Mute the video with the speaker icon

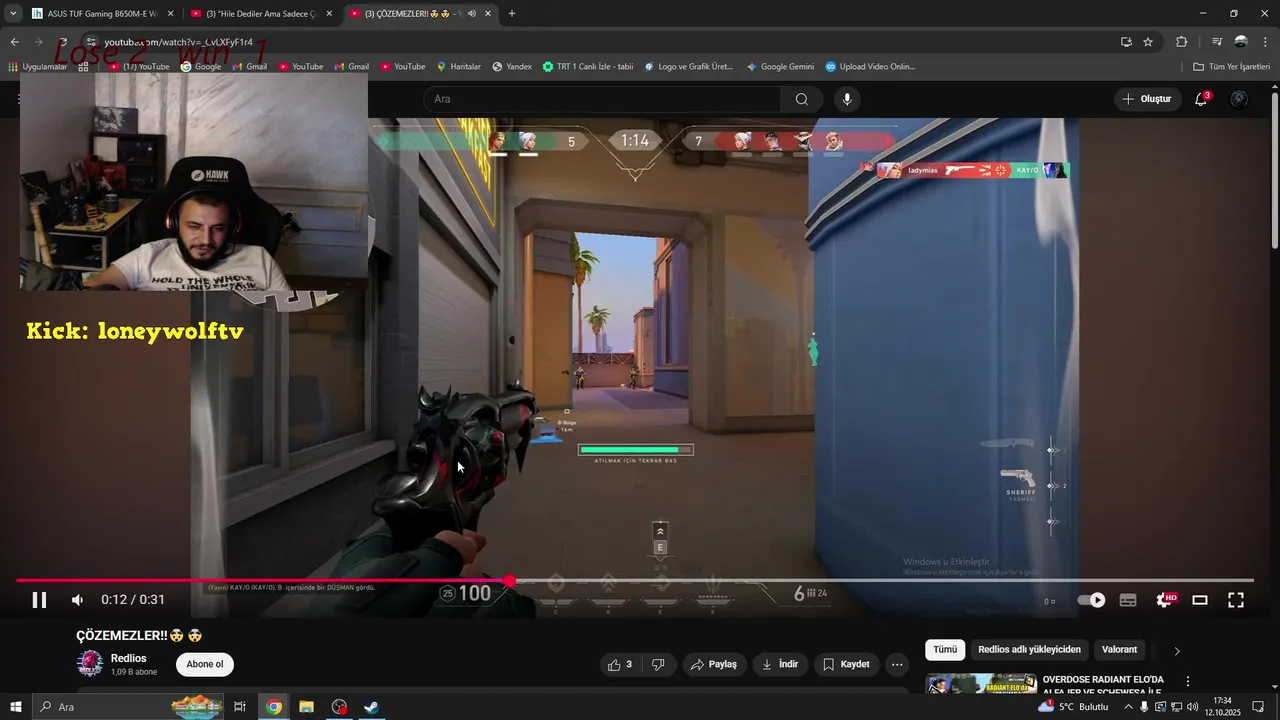pyautogui.click(x=77, y=600)
